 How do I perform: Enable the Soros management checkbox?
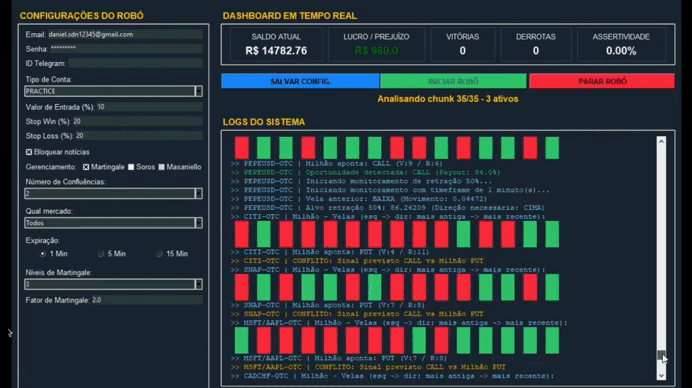[x=131, y=167]
